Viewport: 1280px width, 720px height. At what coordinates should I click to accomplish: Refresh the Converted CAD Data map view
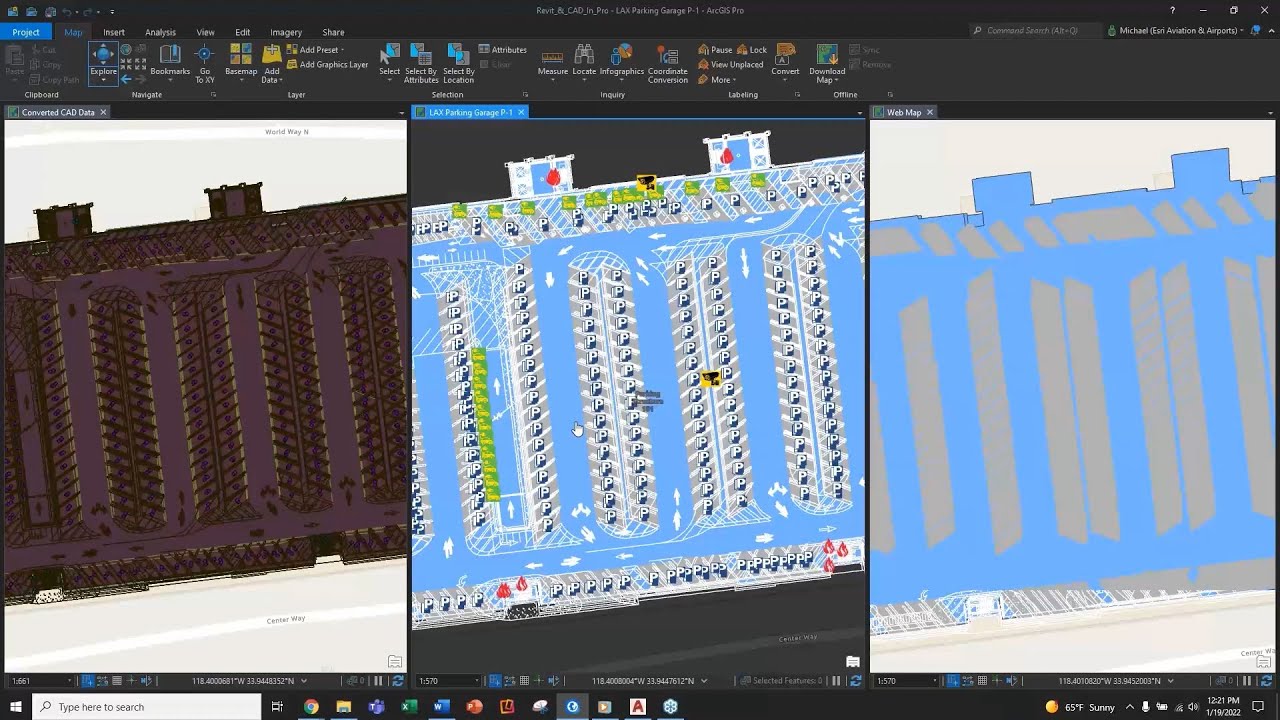[x=397, y=681]
